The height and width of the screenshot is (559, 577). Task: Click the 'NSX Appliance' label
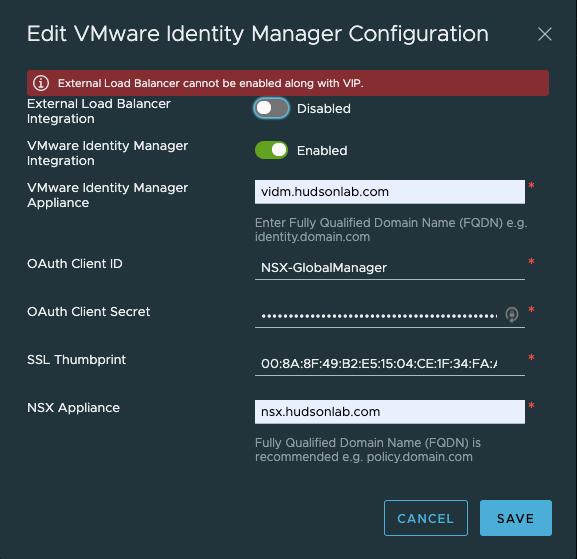pyautogui.click(x=73, y=408)
